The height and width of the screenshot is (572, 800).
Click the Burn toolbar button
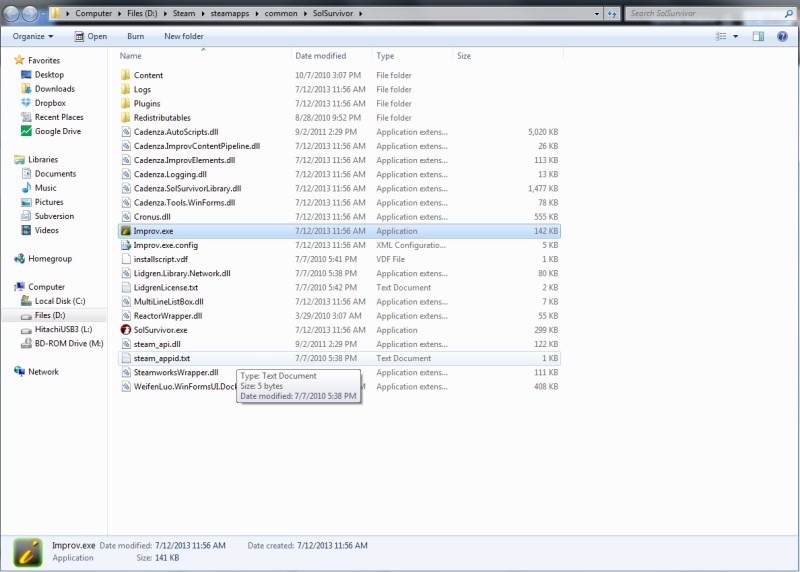pyautogui.click(x=135, y=36)
